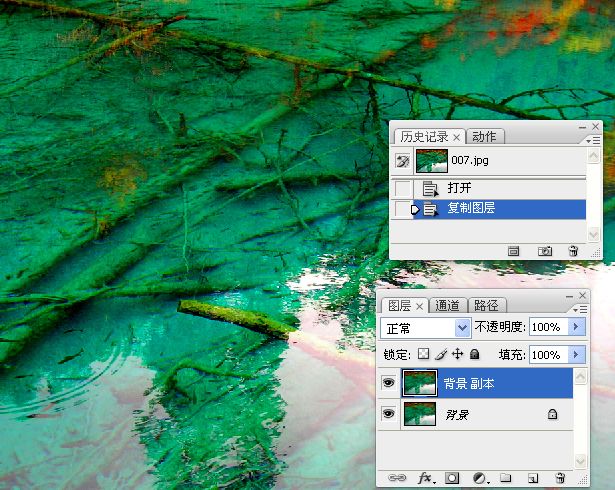Open the History panel options menu
Screen dimensions: 615x490
coord(593,140)
